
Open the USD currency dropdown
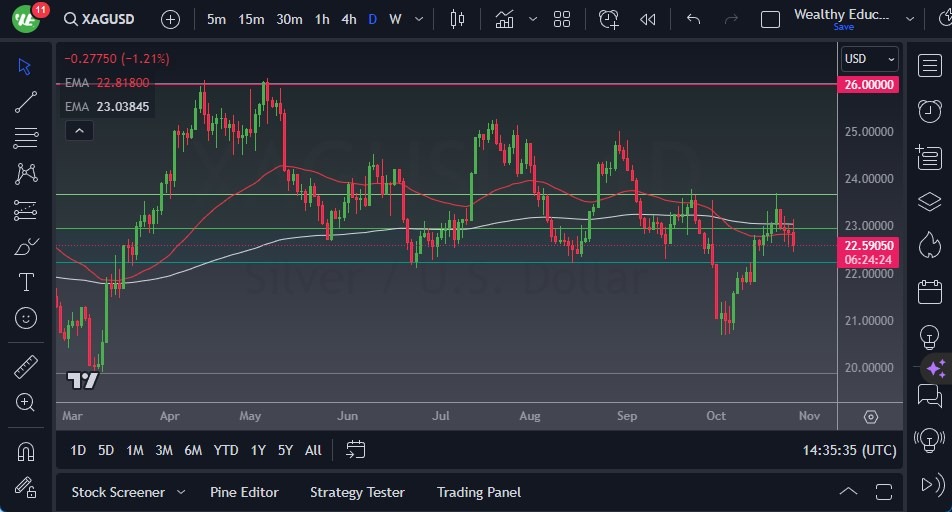[869, 59]
